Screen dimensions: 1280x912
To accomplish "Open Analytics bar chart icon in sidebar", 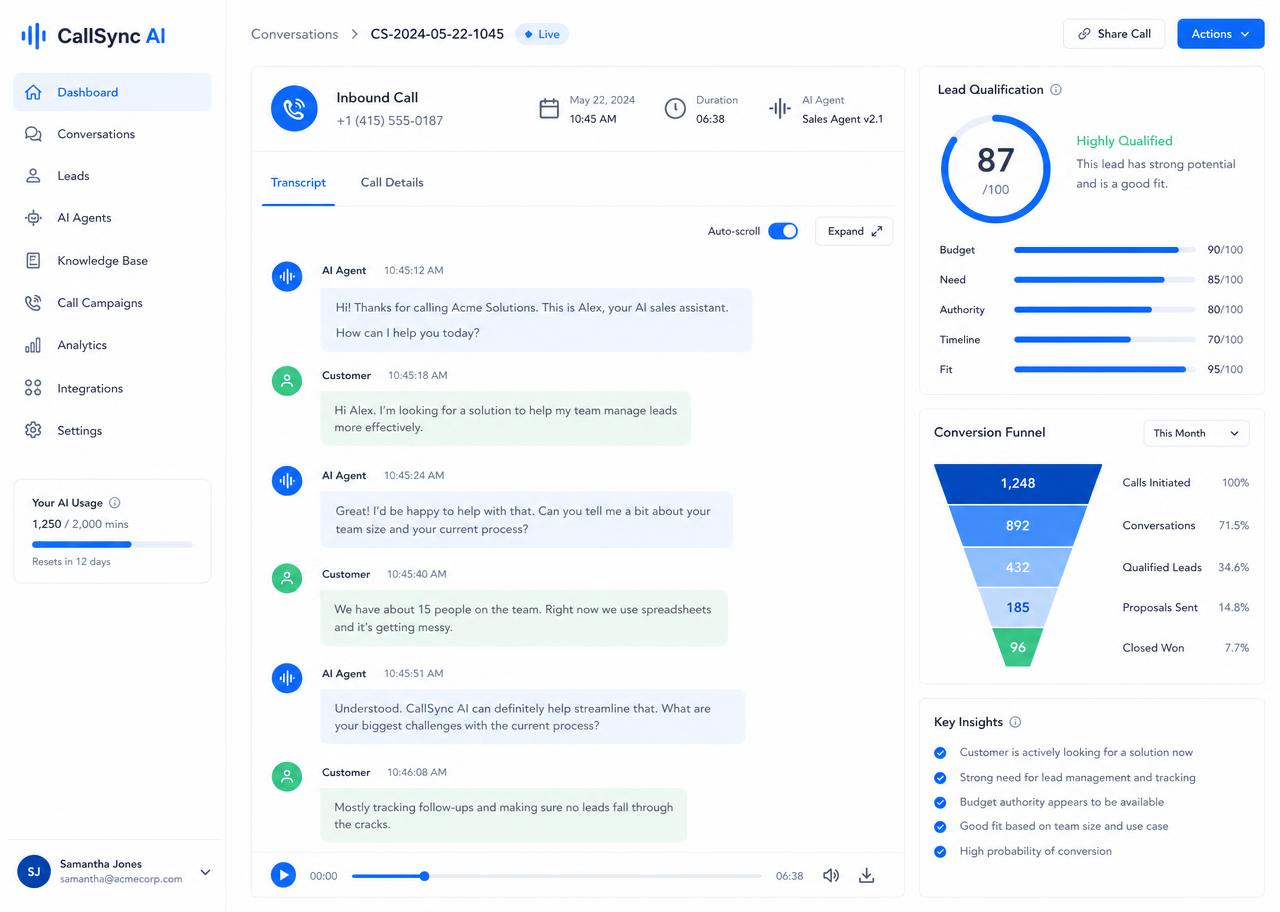I will point(33,345).
